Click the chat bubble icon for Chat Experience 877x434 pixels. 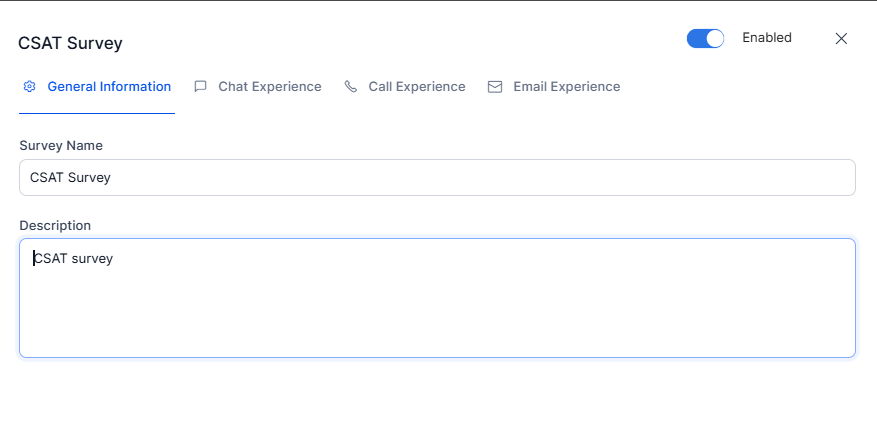[200, 87]
